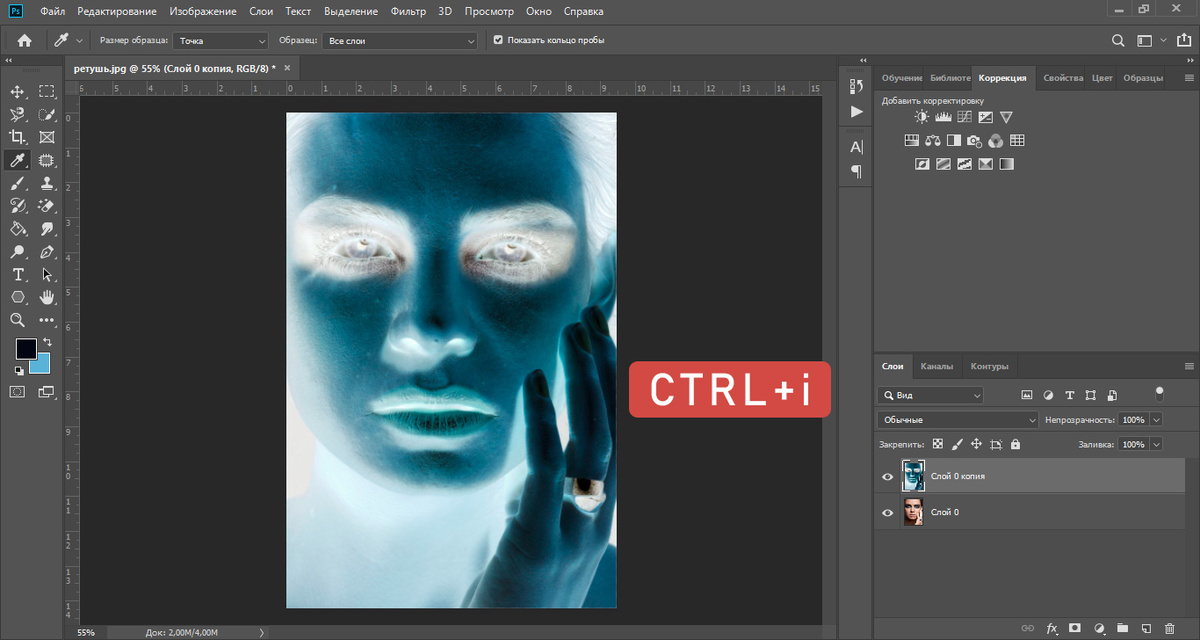Add a Curves adjustment

(x=964, y=117)
